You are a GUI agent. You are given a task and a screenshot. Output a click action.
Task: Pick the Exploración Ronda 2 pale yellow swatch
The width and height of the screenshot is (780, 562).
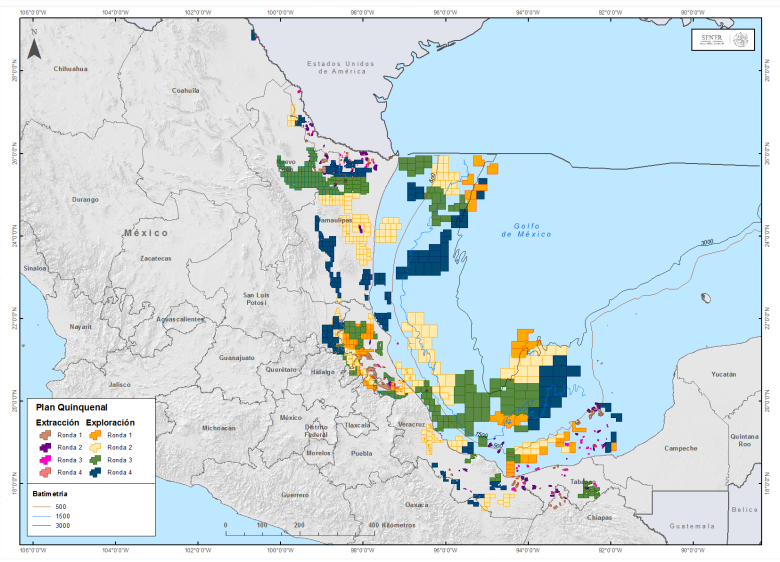(94, 448)
